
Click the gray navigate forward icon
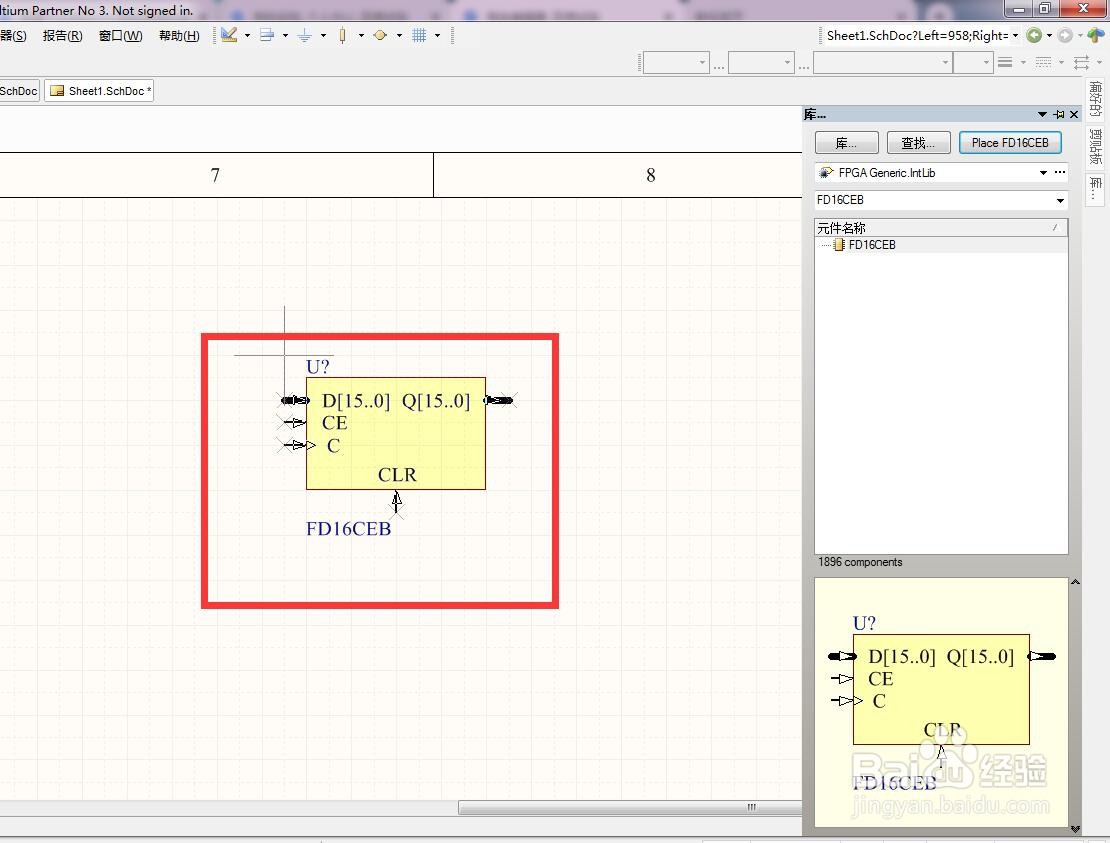point(1065,35)
